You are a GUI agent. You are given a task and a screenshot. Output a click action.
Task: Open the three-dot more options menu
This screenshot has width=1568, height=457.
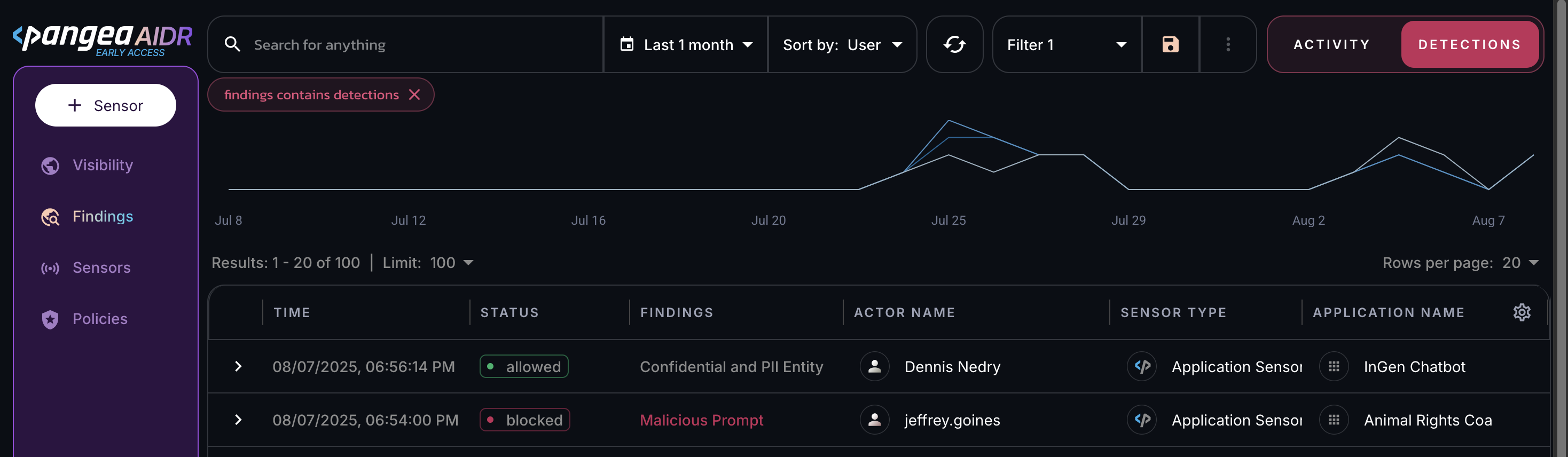[x=1228, y=44]
